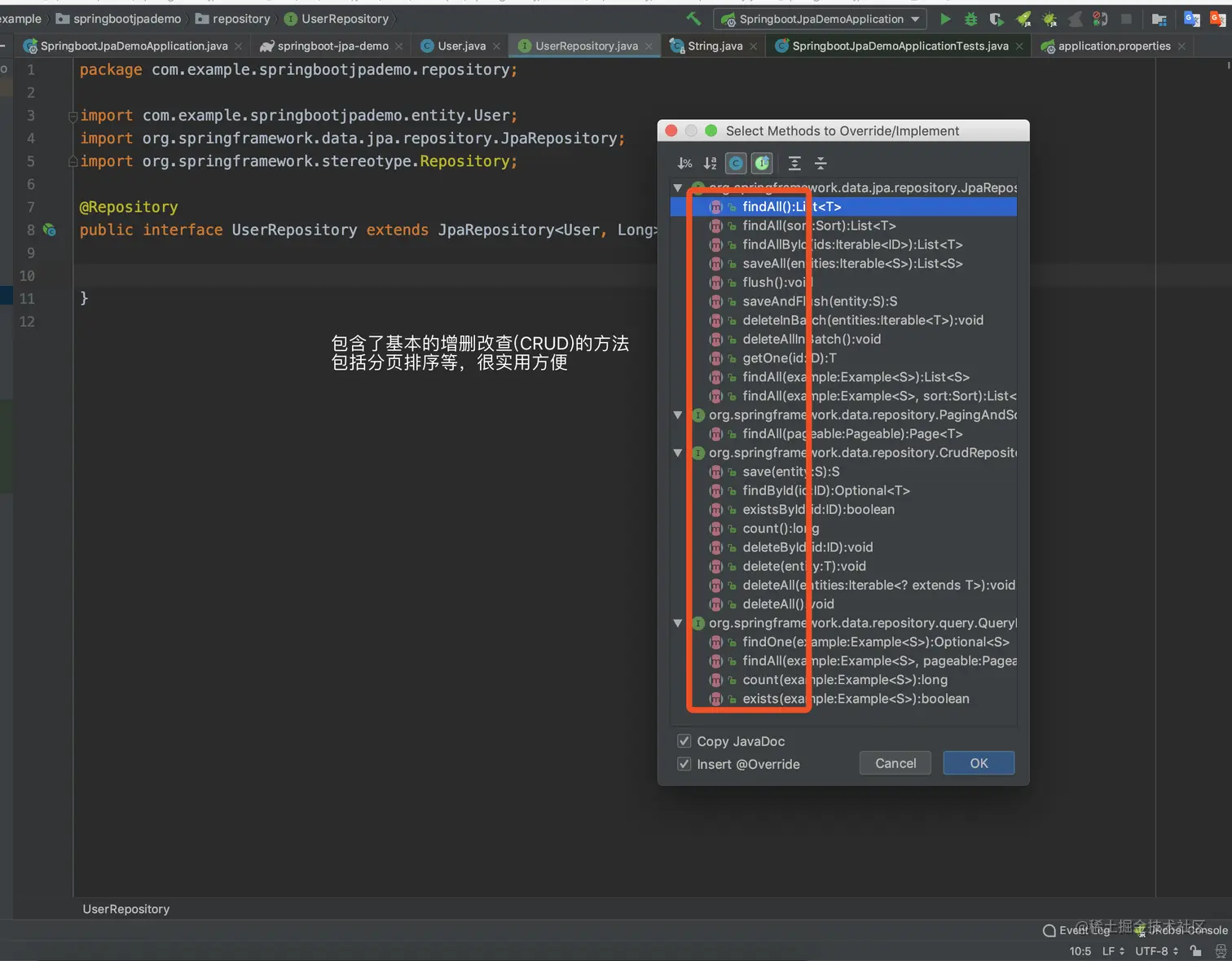Click the Cancel button in the dialog
Image resolution: width=1232 pixels, height=961 pixels.
point(895,763)
